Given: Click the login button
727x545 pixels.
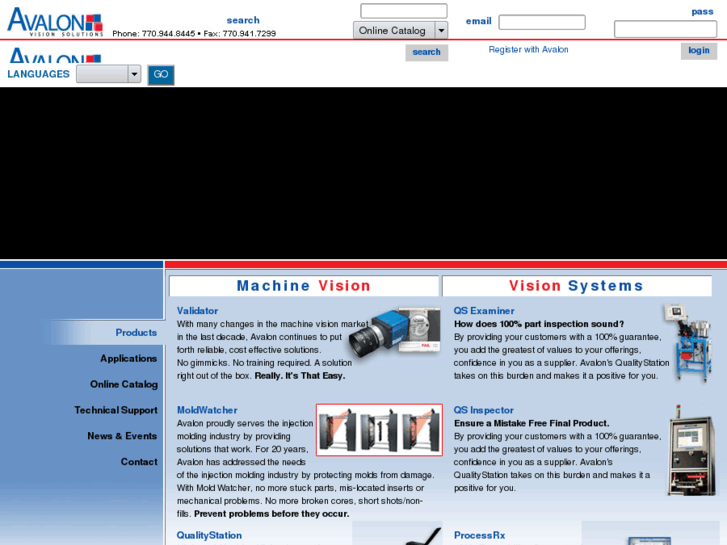Looking at the screenshot, I should (698, 51).
